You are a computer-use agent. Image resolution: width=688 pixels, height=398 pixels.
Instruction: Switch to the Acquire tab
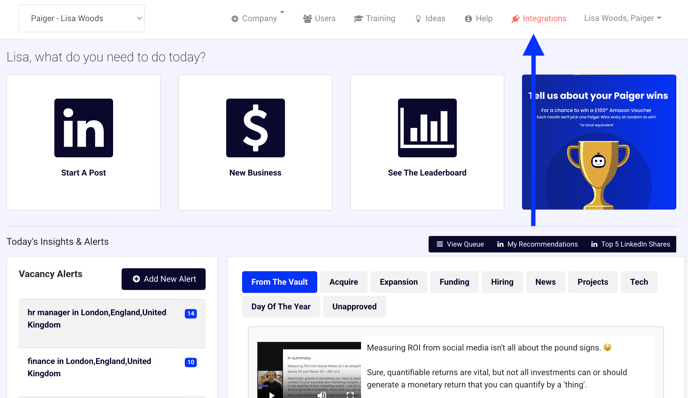click(344, 282)
